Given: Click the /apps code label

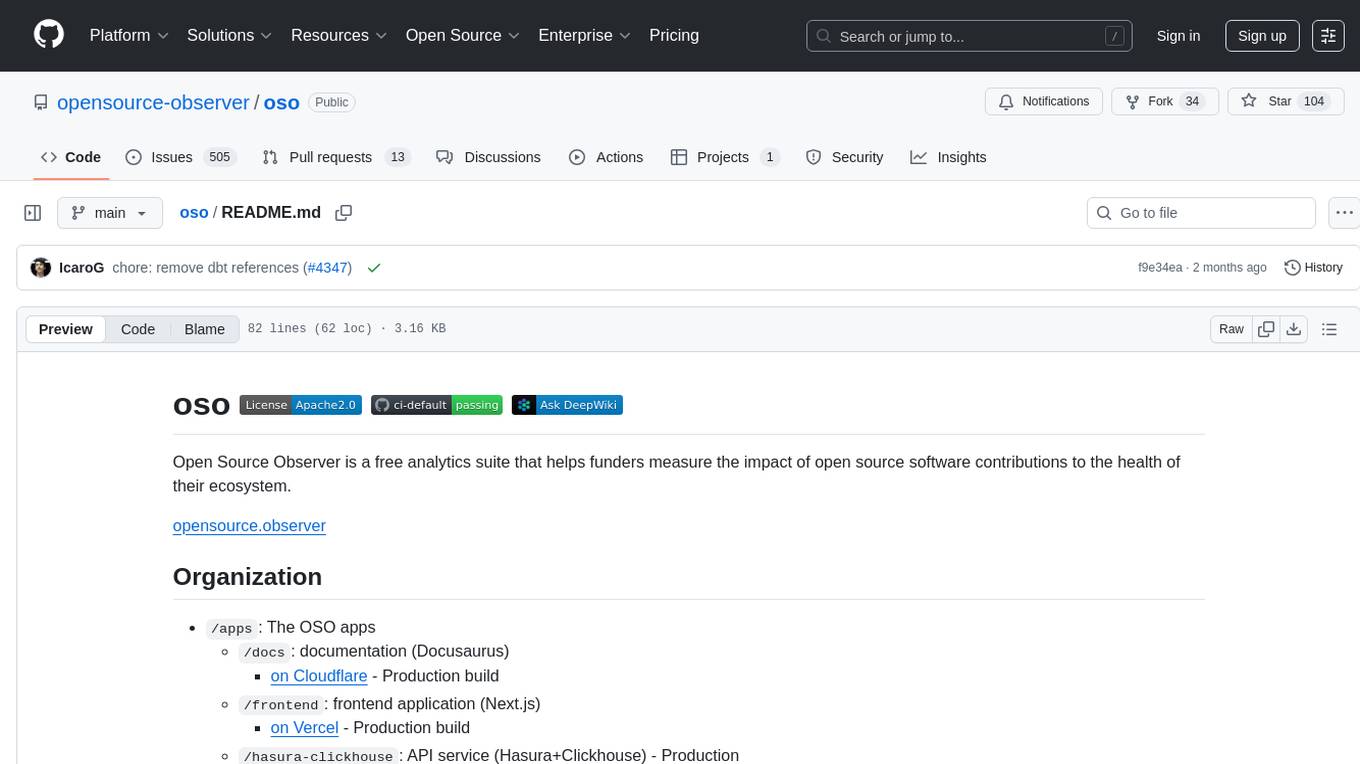Looking at the screenshot, I should [x=231, y=628].
